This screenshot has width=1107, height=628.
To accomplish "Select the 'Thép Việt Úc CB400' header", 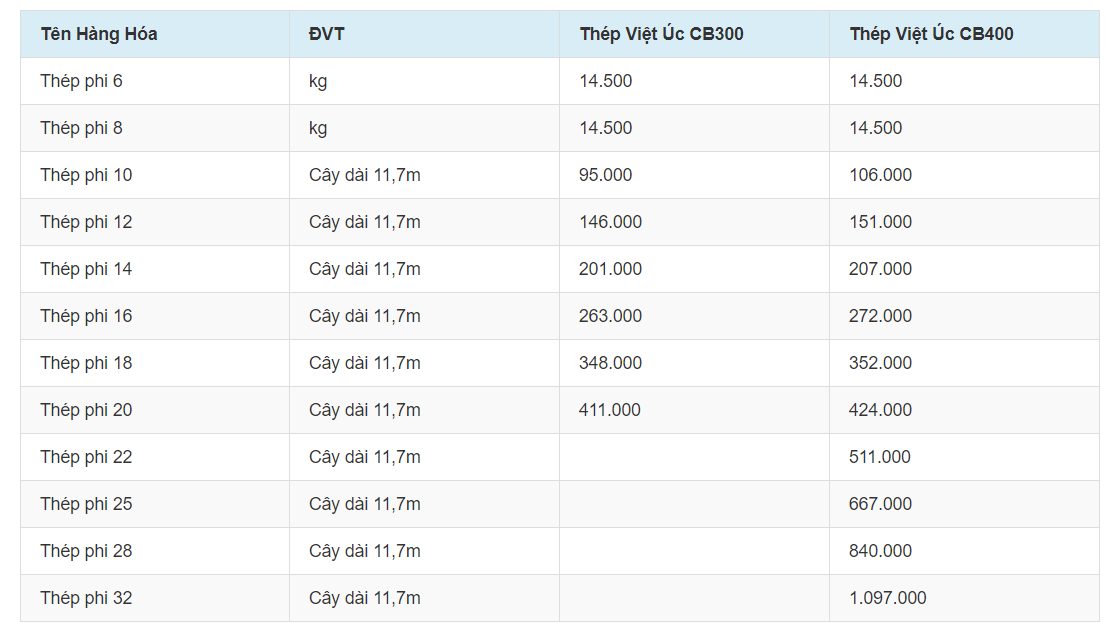I will tap(931, 34).
